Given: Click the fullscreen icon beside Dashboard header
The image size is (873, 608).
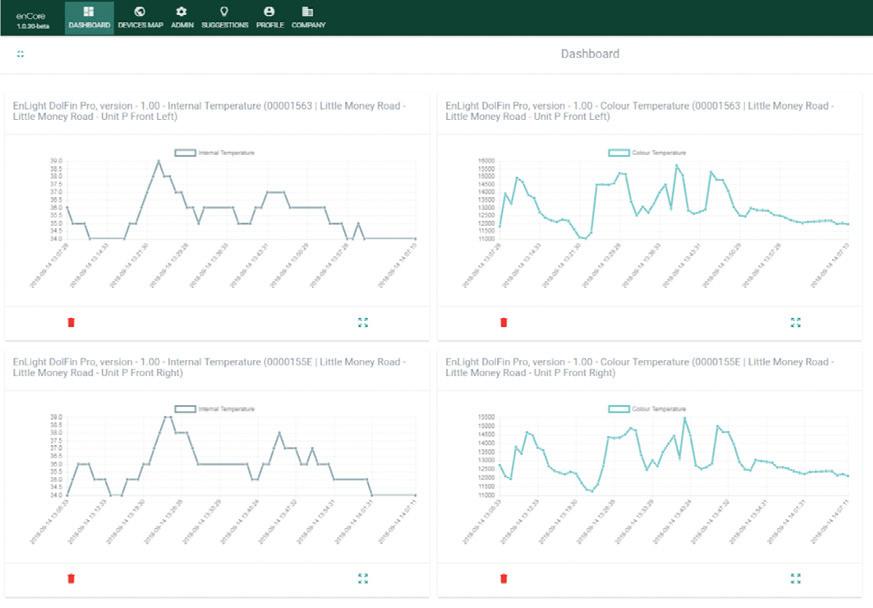Looking at the screenshot, I should (21, 54).
